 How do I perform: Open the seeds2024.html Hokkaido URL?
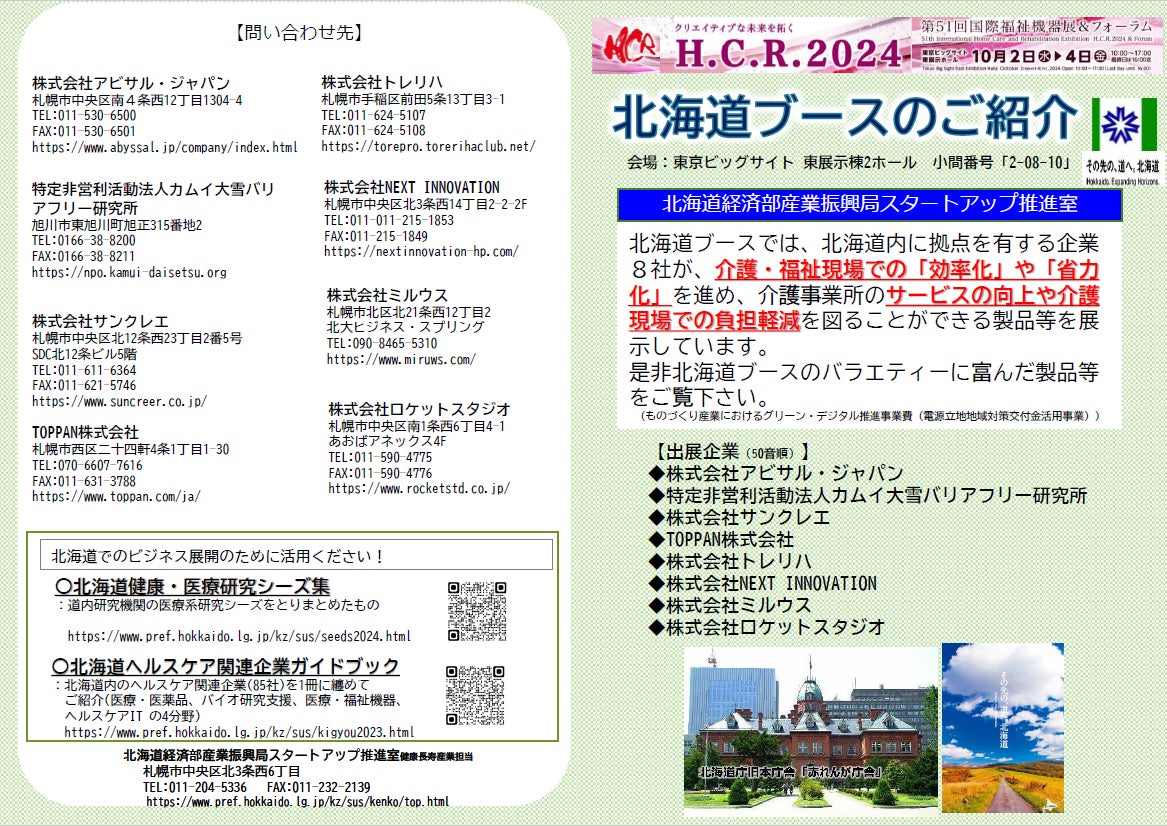239,636
